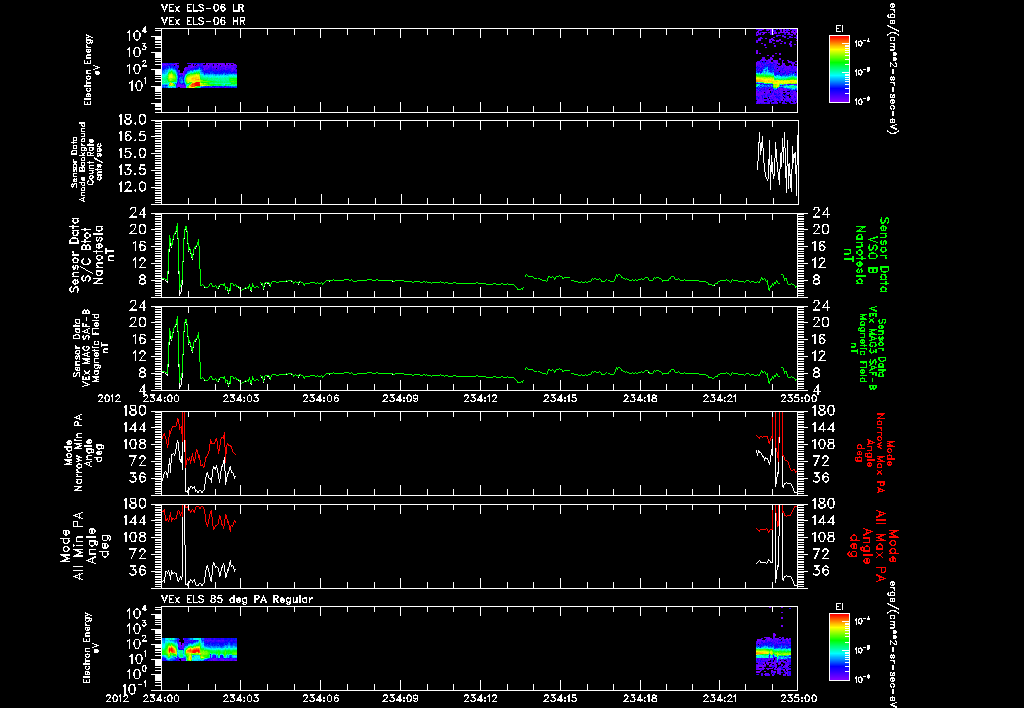
Task: Click the VEx ELS-06 HR plot title
Action: (203, 22)
